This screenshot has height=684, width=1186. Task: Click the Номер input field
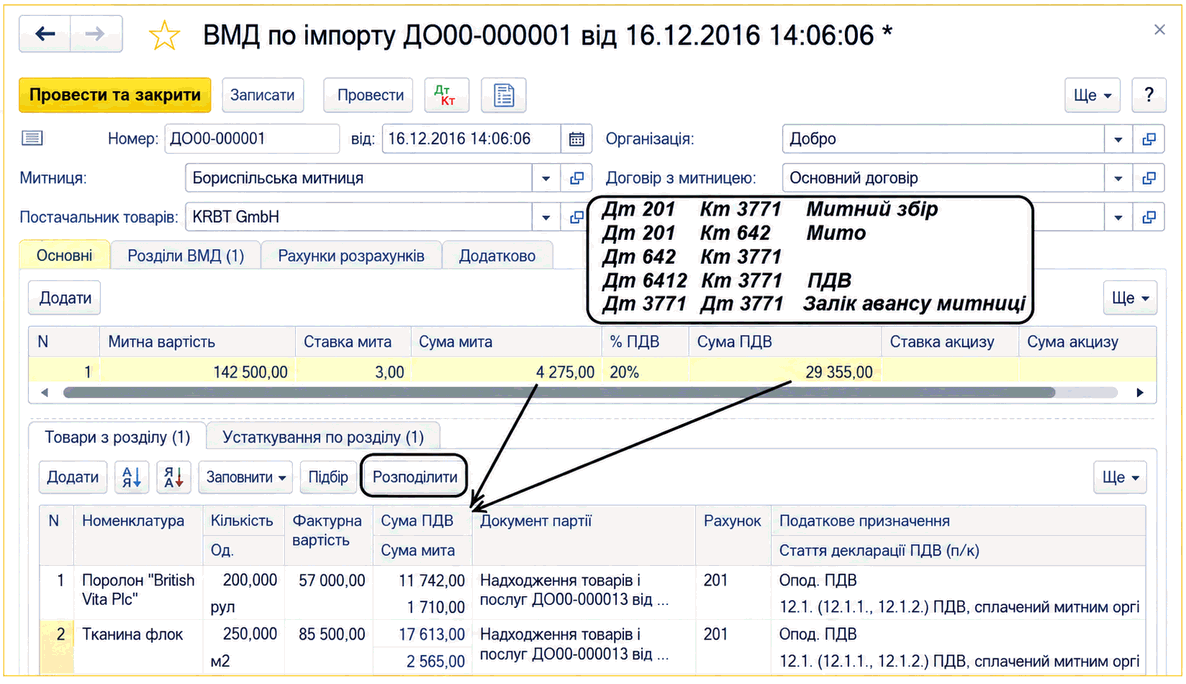tap(252, 139)
